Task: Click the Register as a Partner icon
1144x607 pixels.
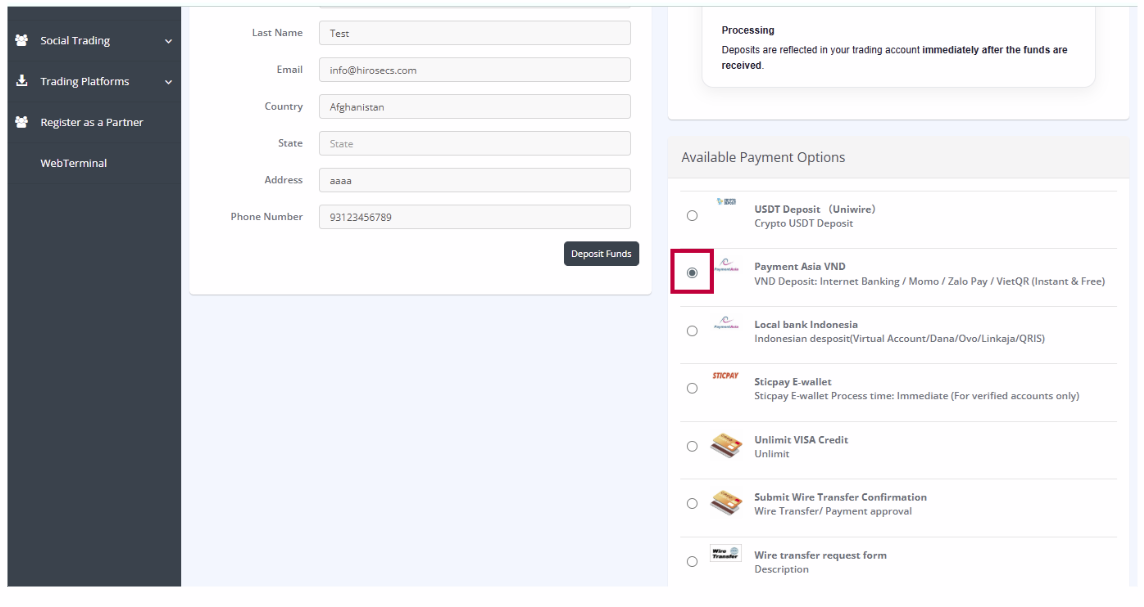Action: (21, 123)
